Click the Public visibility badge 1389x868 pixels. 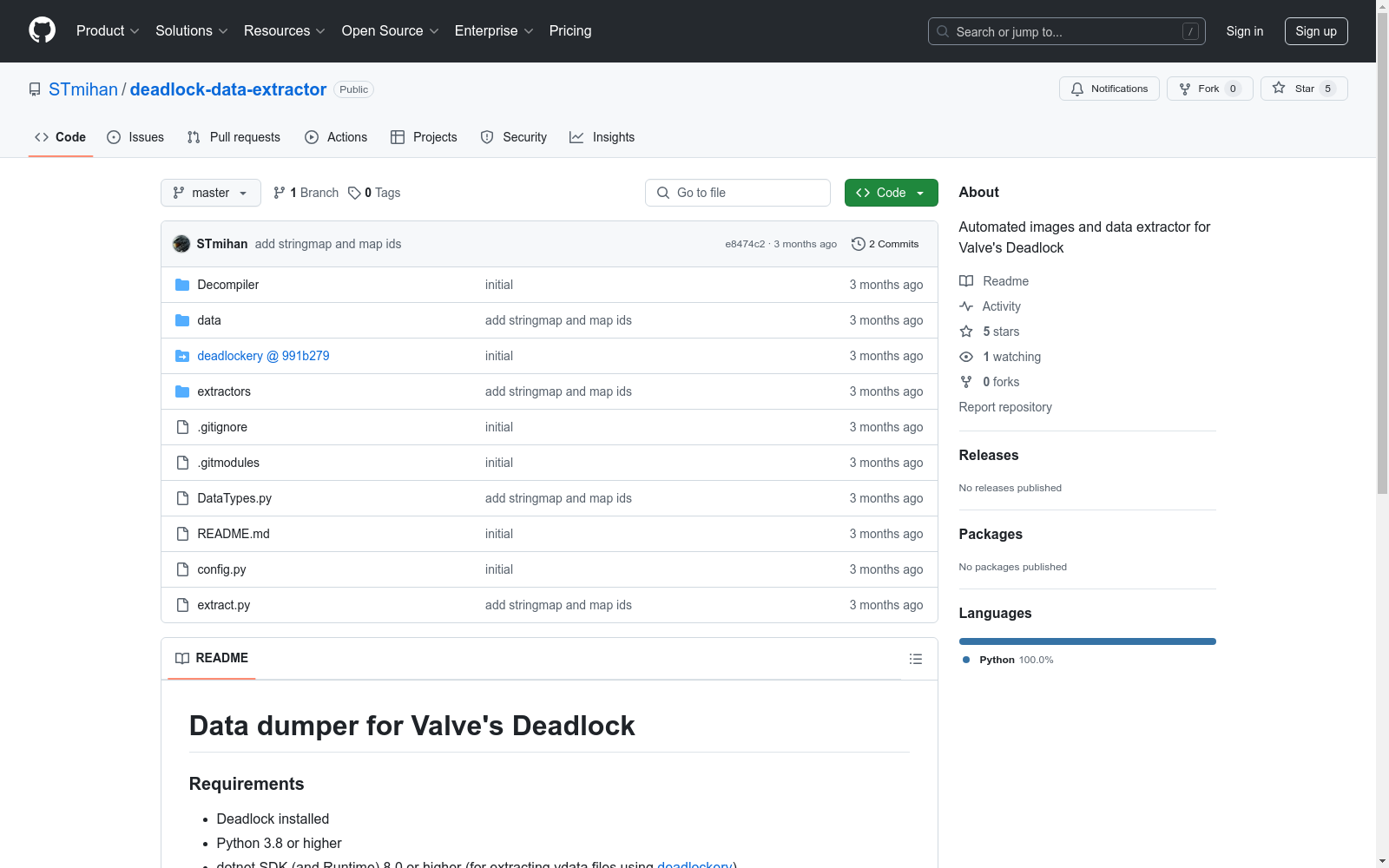[x=354, y=89]
